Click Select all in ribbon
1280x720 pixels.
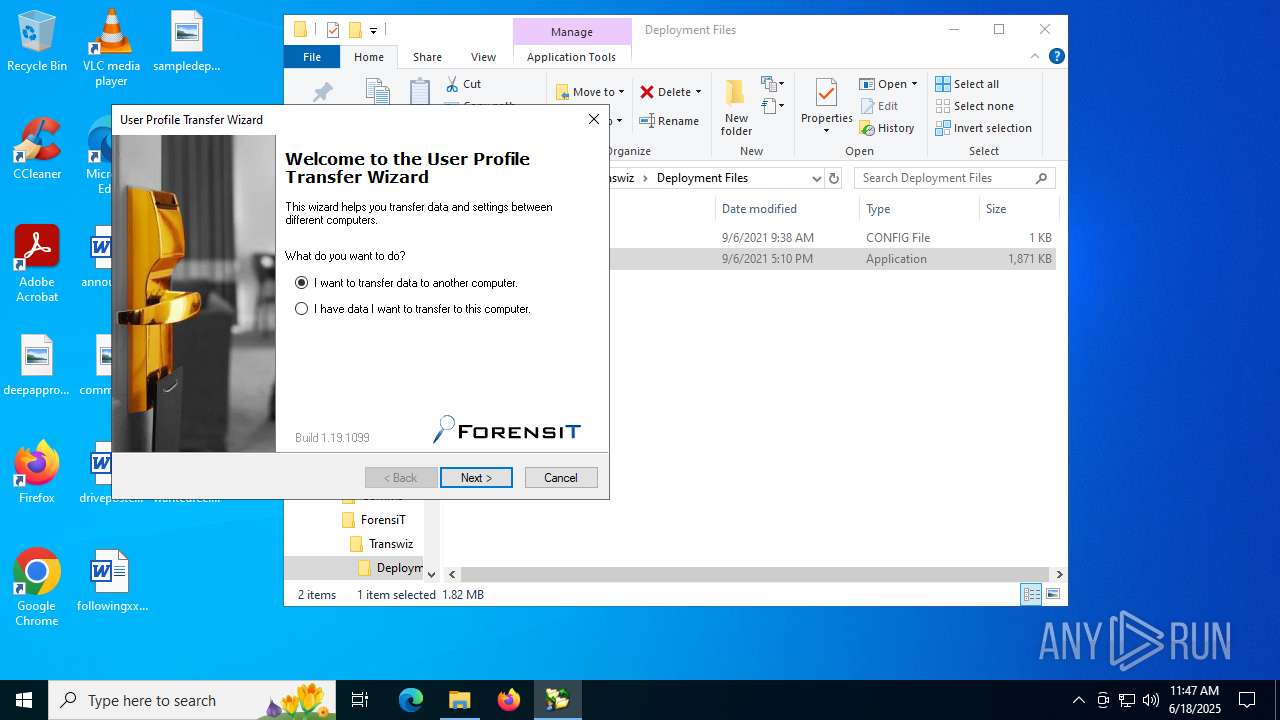click(967, 84)
